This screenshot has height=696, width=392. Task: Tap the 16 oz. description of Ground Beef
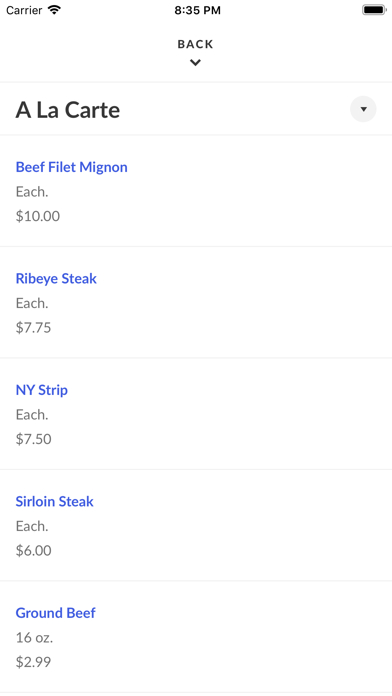pos(34,637)
